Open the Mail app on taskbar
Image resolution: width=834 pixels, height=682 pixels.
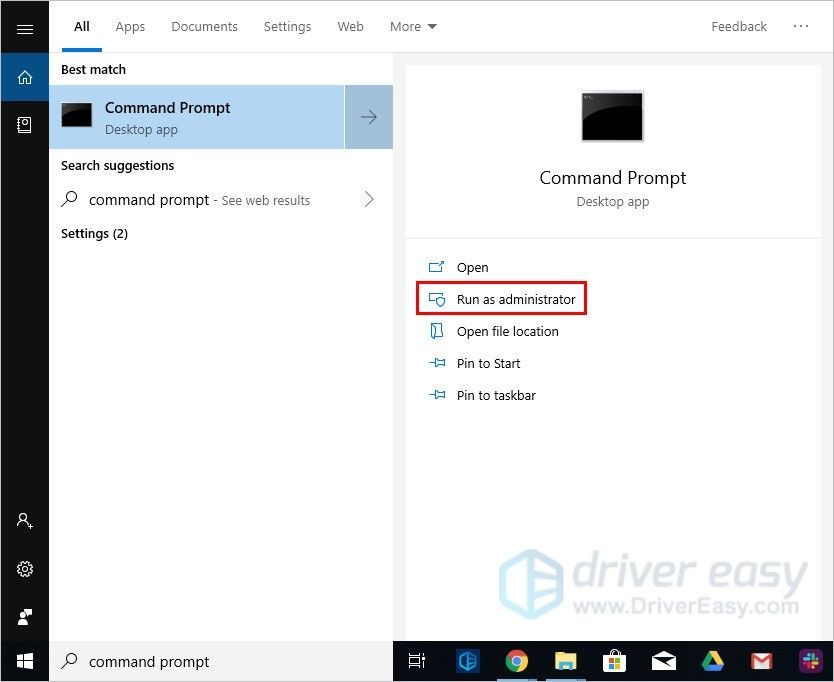click(x=664, y=661)
